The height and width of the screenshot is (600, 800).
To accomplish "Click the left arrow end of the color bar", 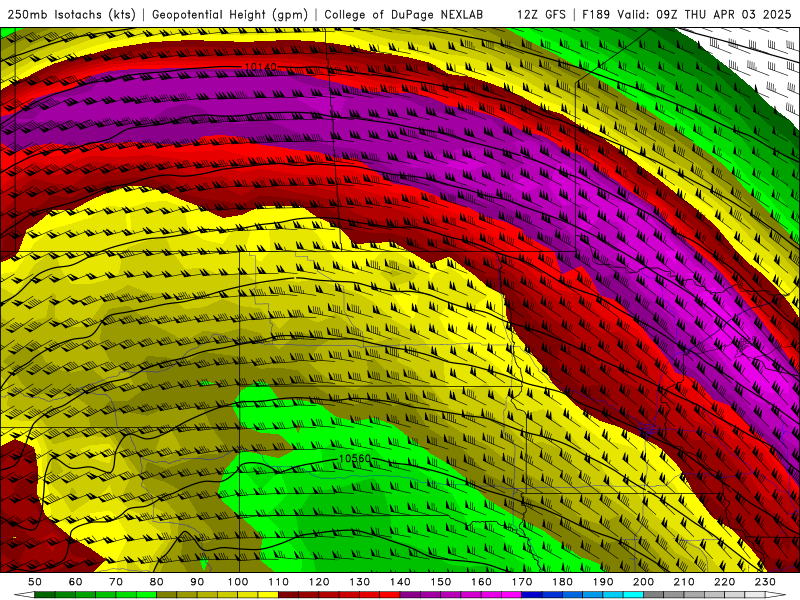I will [x=24, y=595].
